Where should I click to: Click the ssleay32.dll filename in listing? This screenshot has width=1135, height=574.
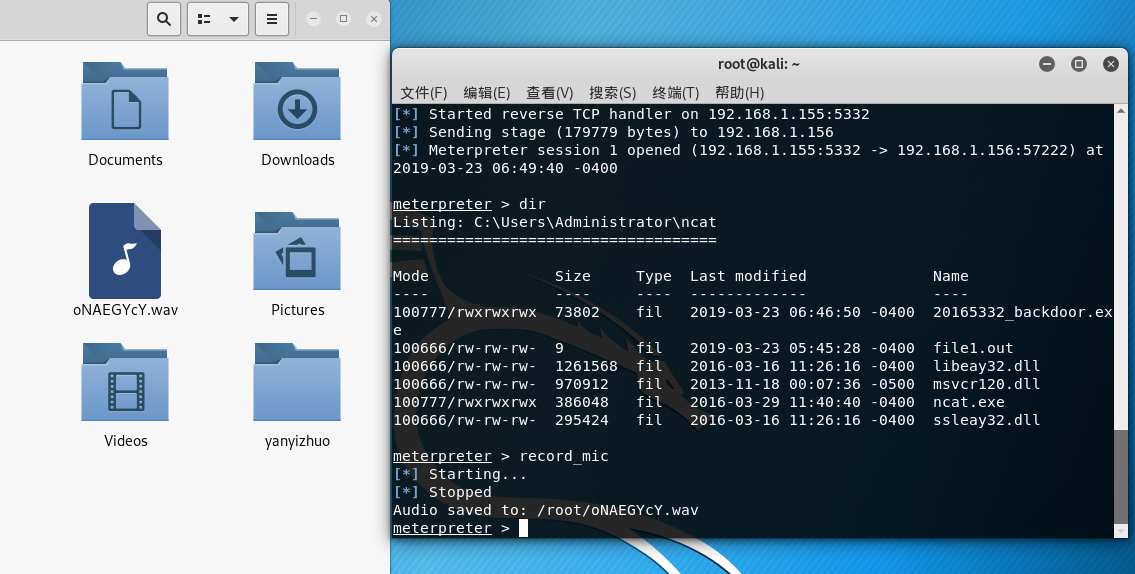987,421
